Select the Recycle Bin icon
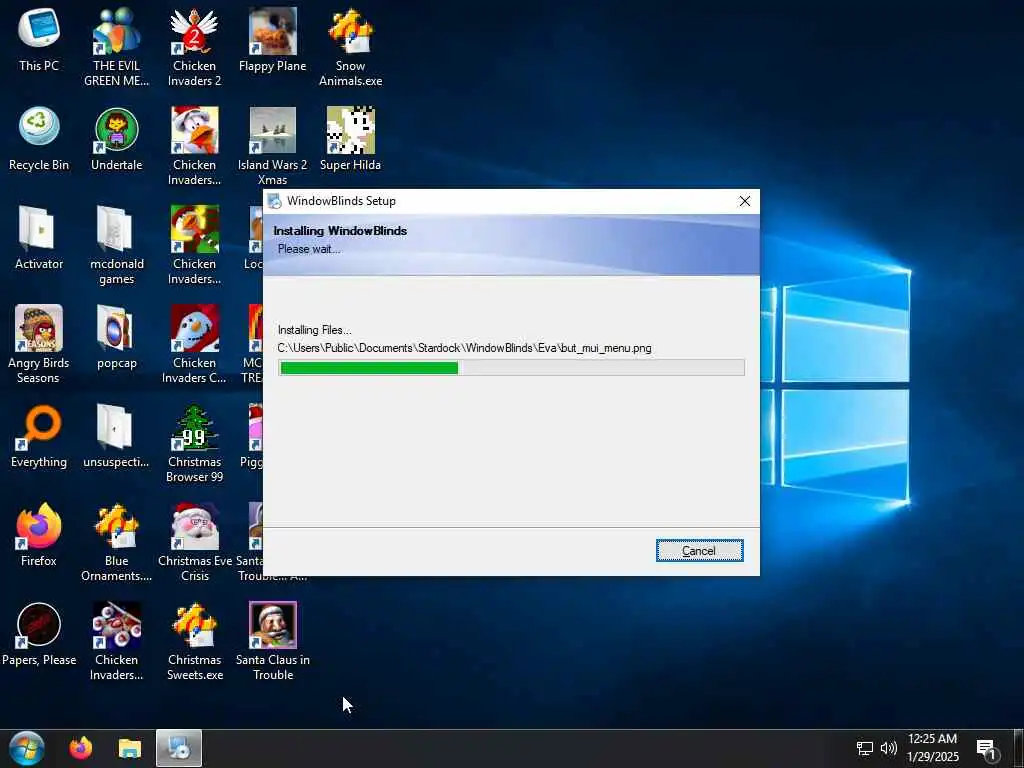This screenshot has height=768, width=1024. pos(39,139)
